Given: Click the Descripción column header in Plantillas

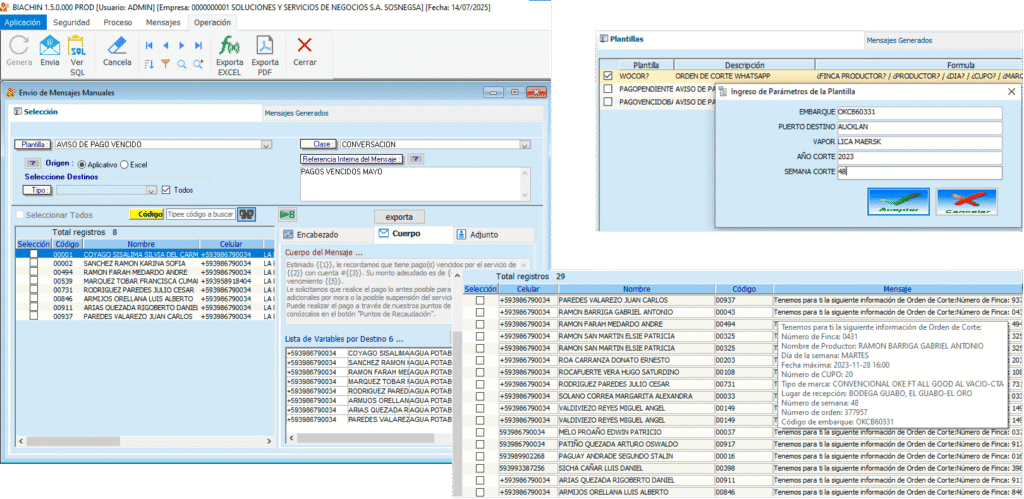Looking at the screenshot, I should coord(744,65).
